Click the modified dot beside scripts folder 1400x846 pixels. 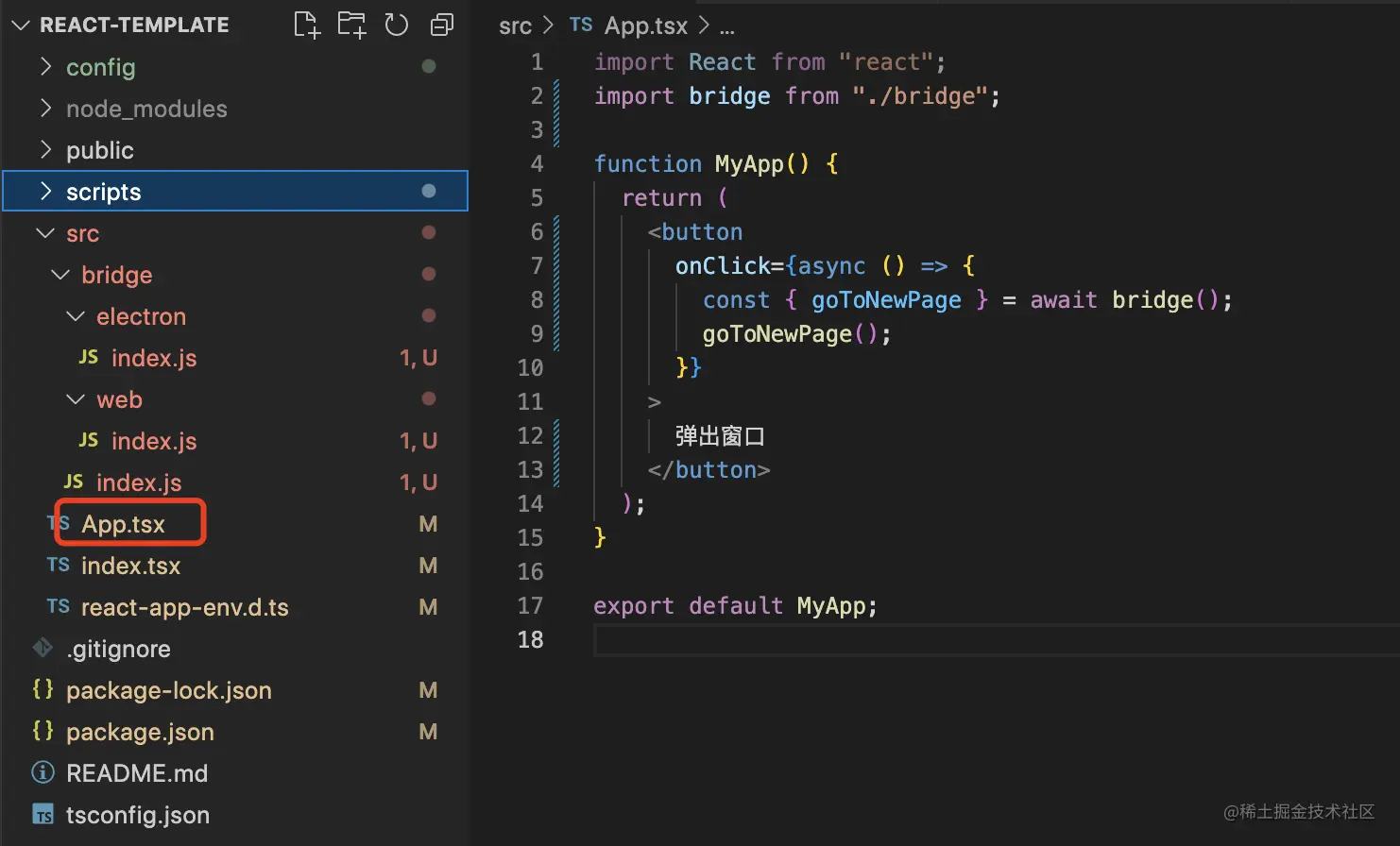[429, 191]
